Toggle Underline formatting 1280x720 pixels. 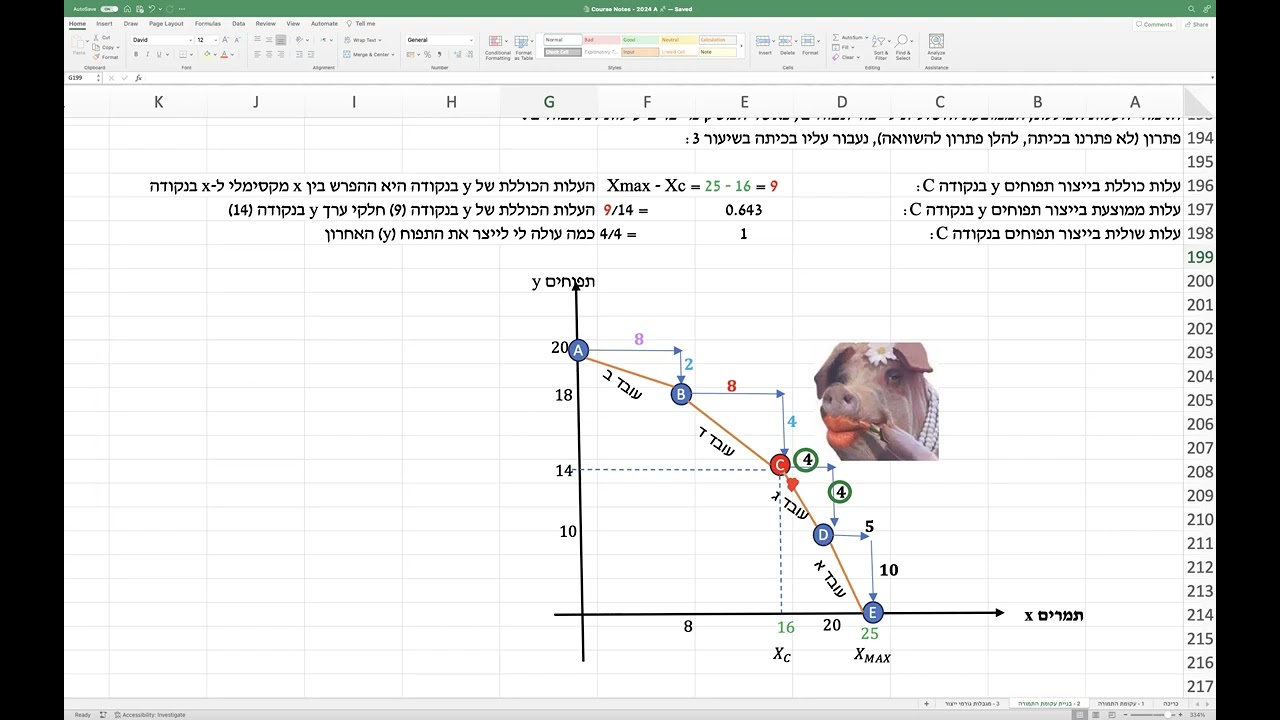coord(160,54)
